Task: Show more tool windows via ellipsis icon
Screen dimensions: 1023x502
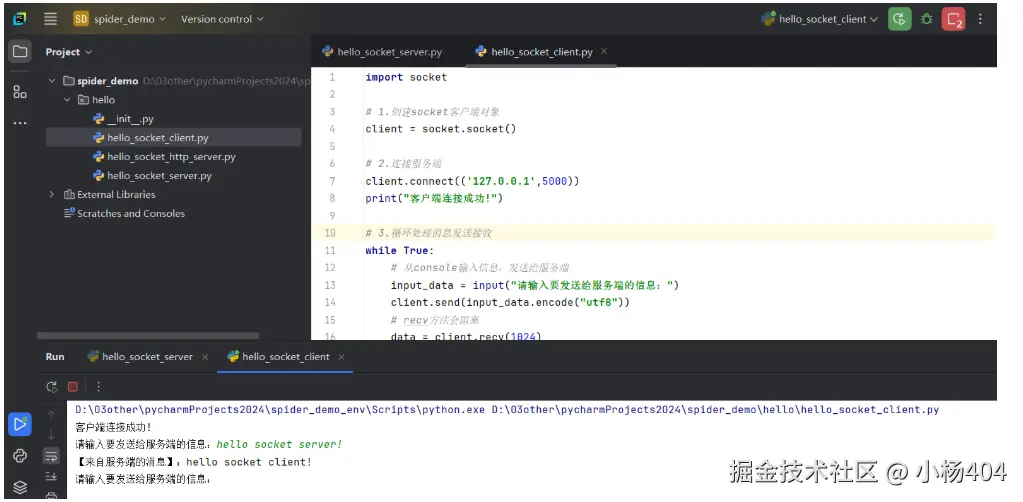Action: (x=20, y=122)
